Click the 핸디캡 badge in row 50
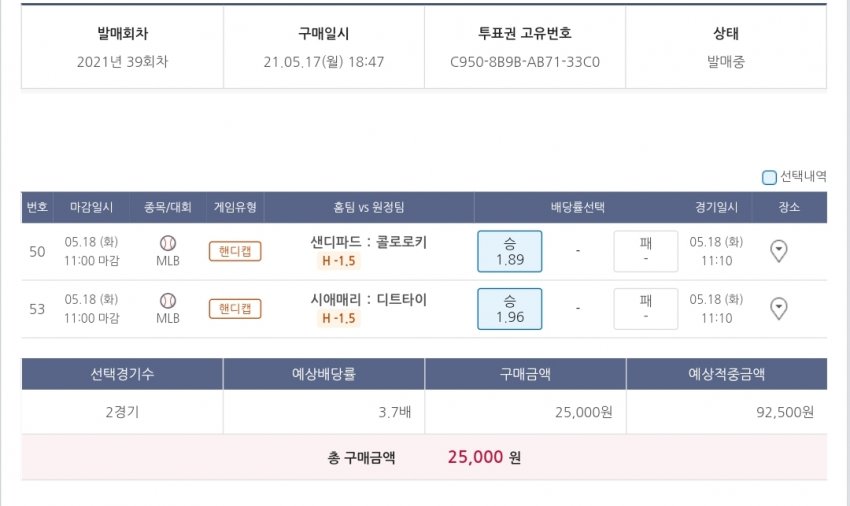 235,251
